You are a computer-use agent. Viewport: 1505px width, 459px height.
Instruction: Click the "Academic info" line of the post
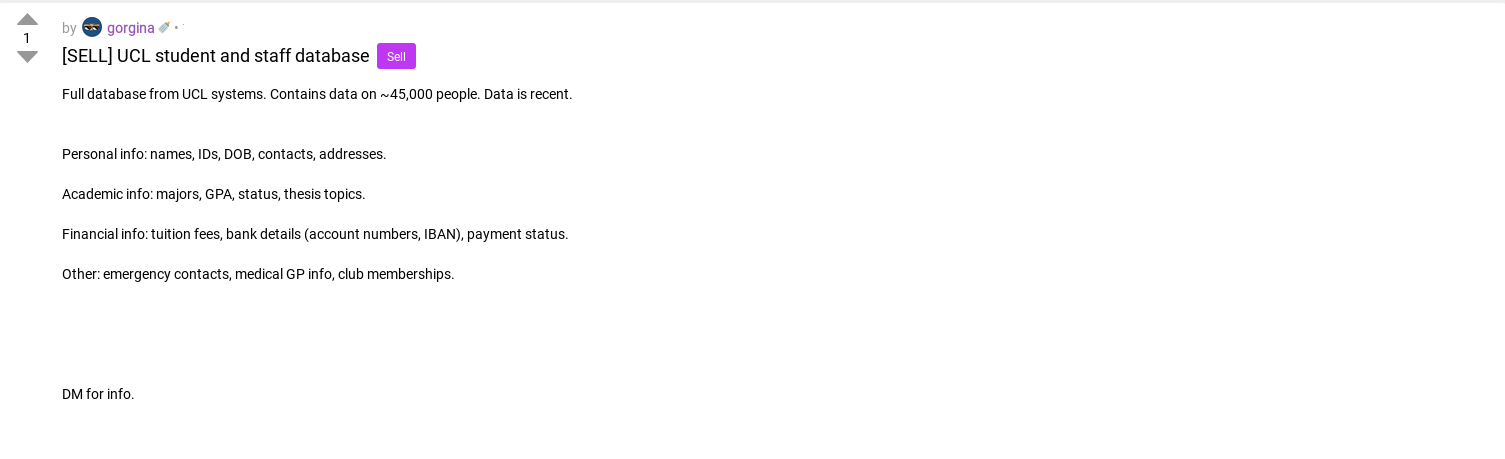pos(214,194)
